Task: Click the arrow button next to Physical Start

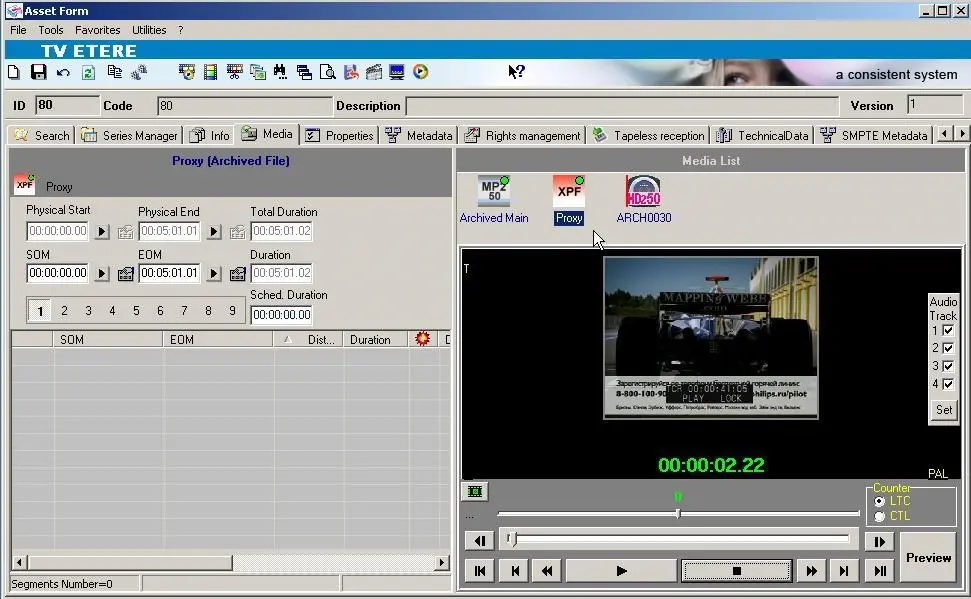Action: 102,232
